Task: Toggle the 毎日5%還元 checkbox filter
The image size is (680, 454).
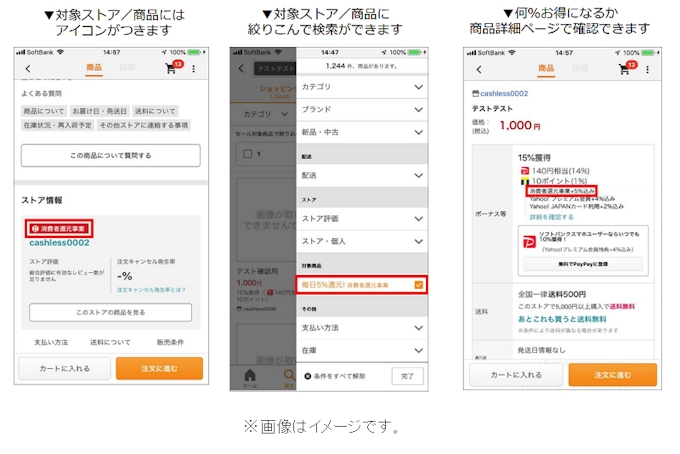Action: 418,286
